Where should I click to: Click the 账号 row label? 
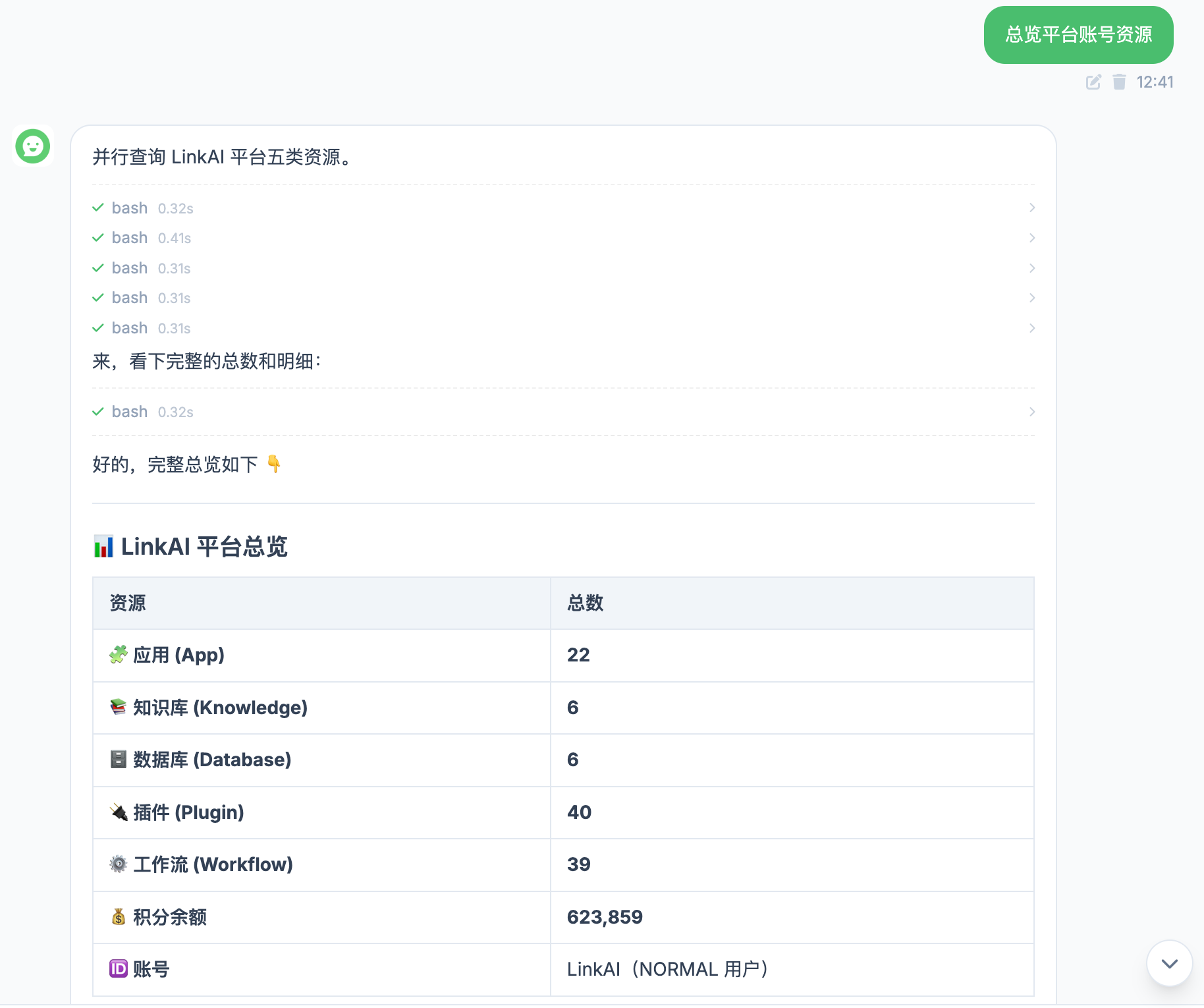pyautogui.click(x=151, y=968)
